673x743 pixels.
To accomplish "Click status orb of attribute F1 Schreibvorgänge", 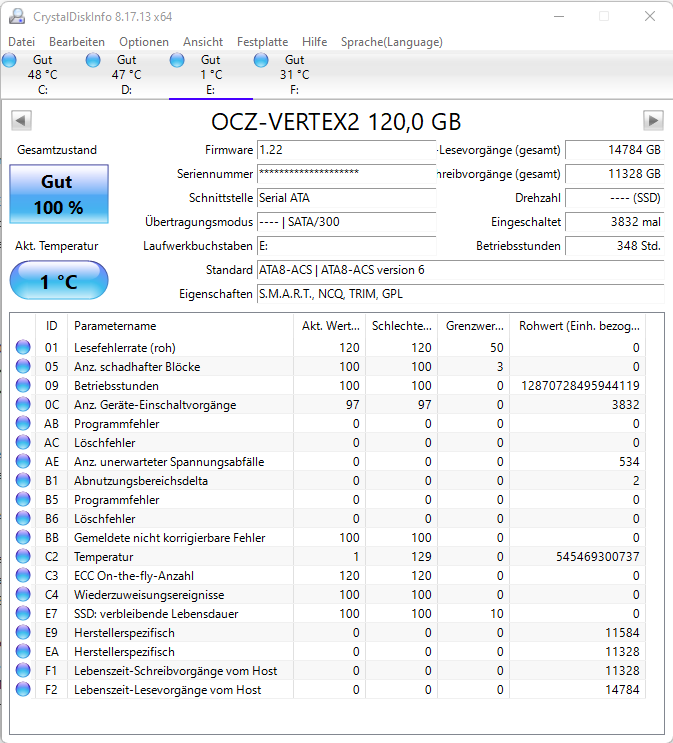I will [x=23, y=671].
